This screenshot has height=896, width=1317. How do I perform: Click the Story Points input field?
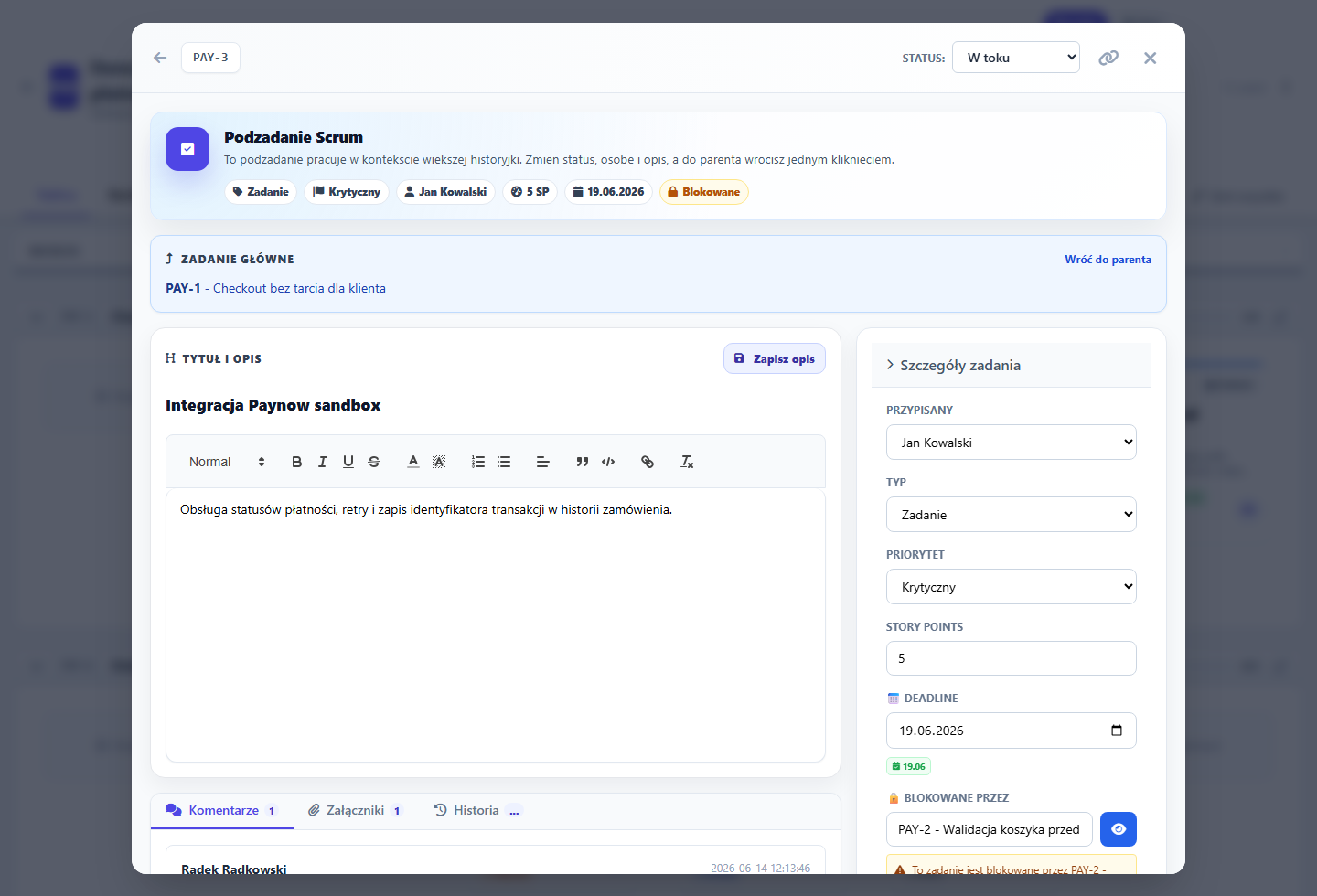(1011, 658)
